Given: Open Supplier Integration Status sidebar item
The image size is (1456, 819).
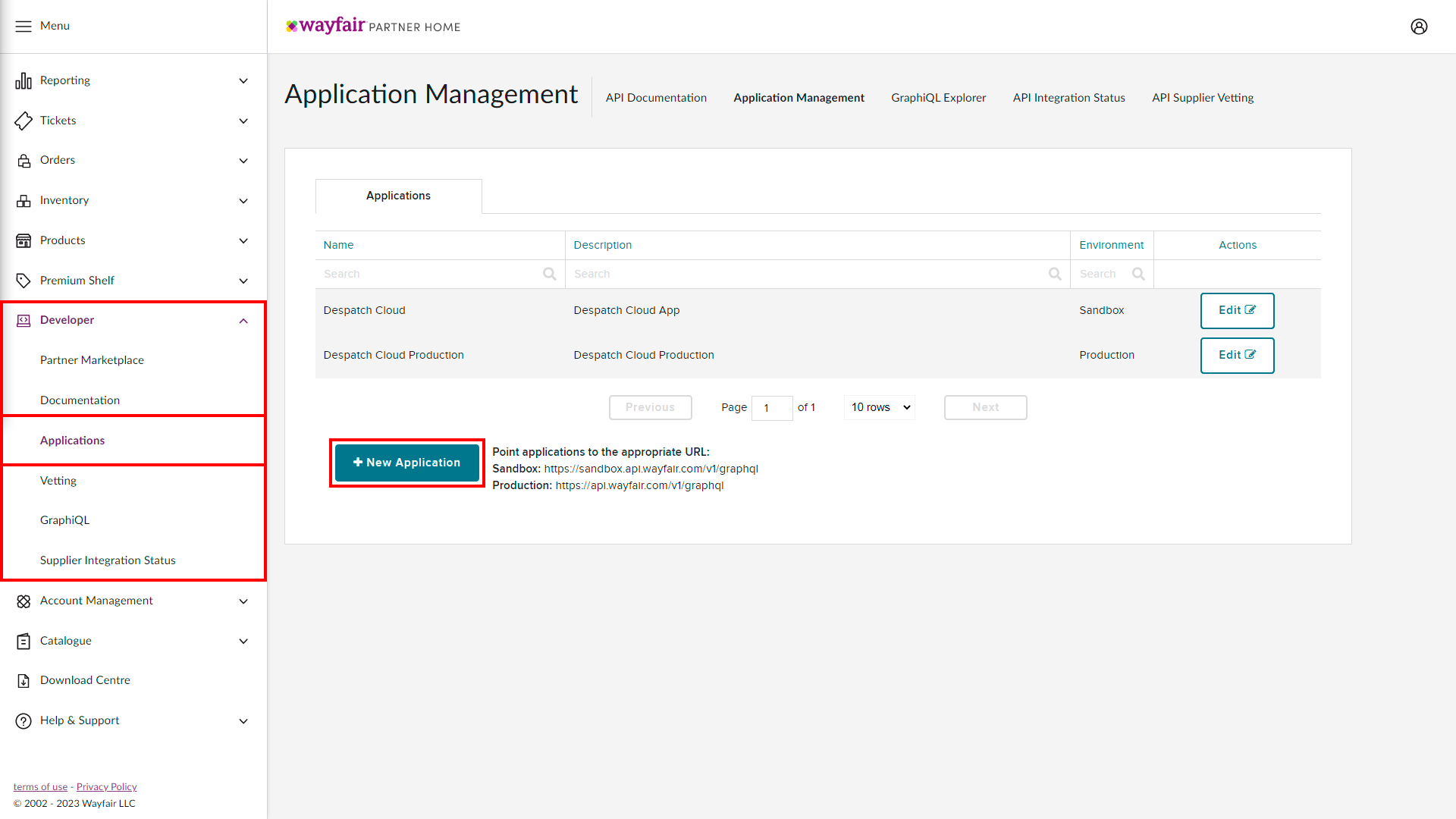Looking at the screenshot, I should point(108,560).
